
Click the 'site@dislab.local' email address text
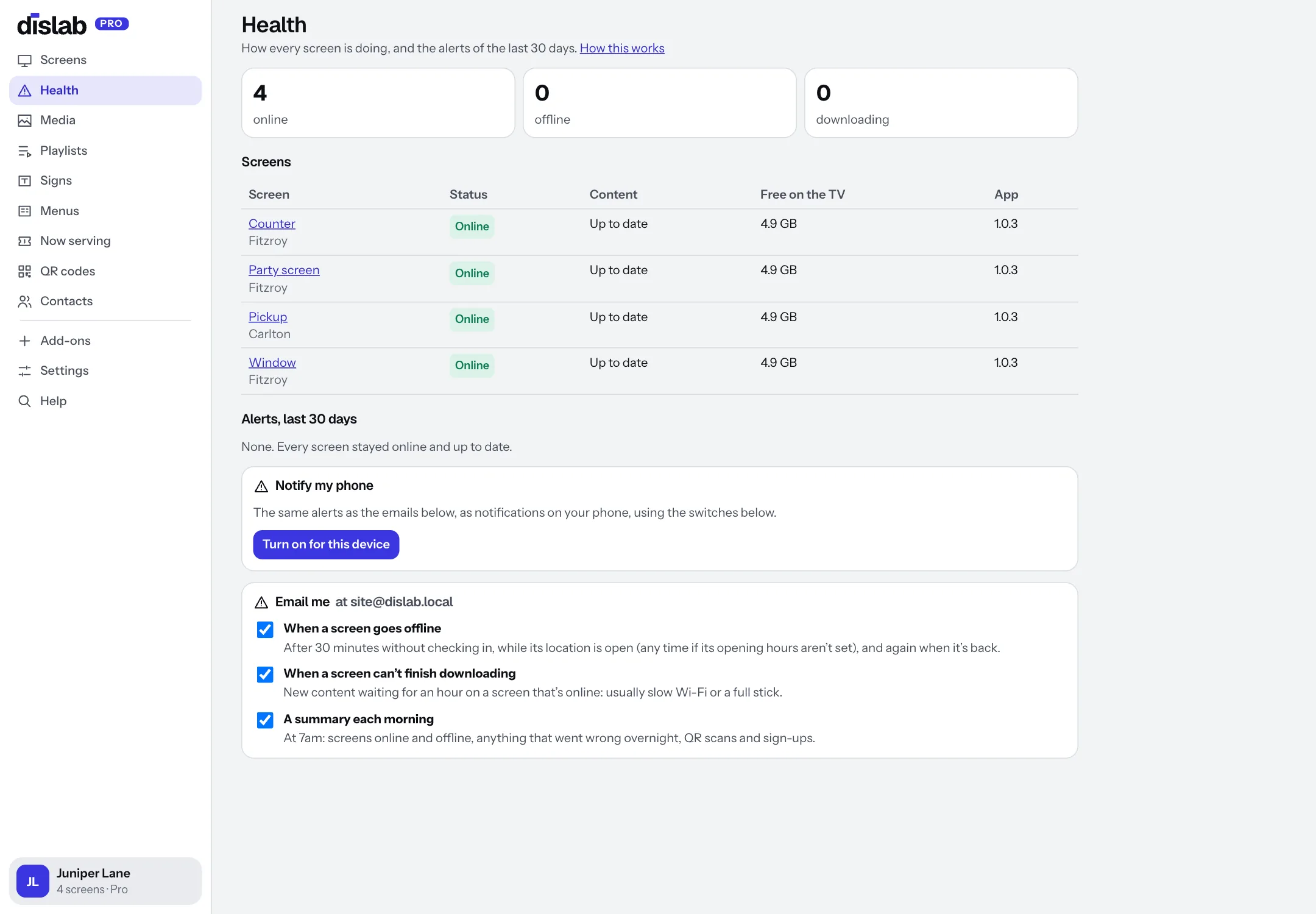click(x=402, y=602)
